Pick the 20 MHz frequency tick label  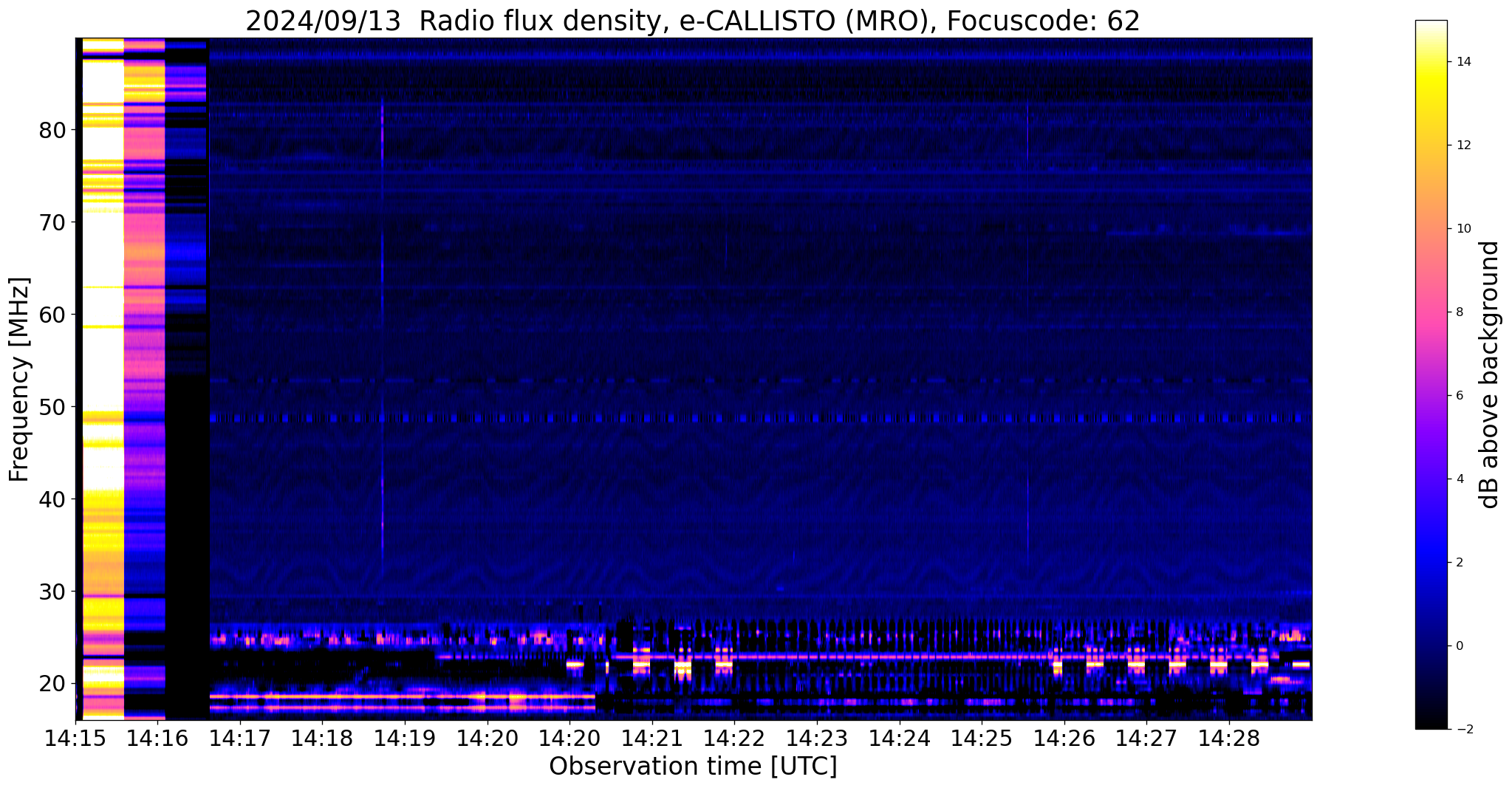point(52,684)
